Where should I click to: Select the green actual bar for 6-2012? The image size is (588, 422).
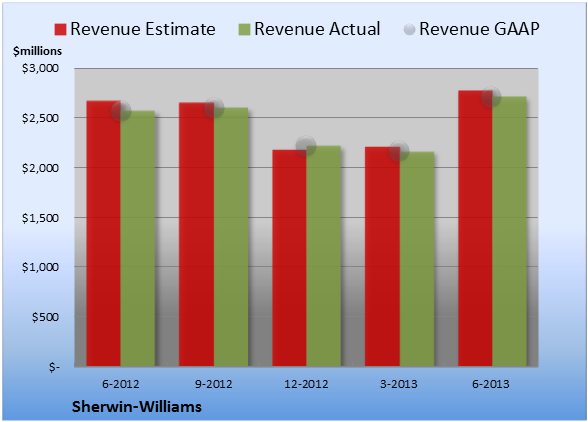138,239
